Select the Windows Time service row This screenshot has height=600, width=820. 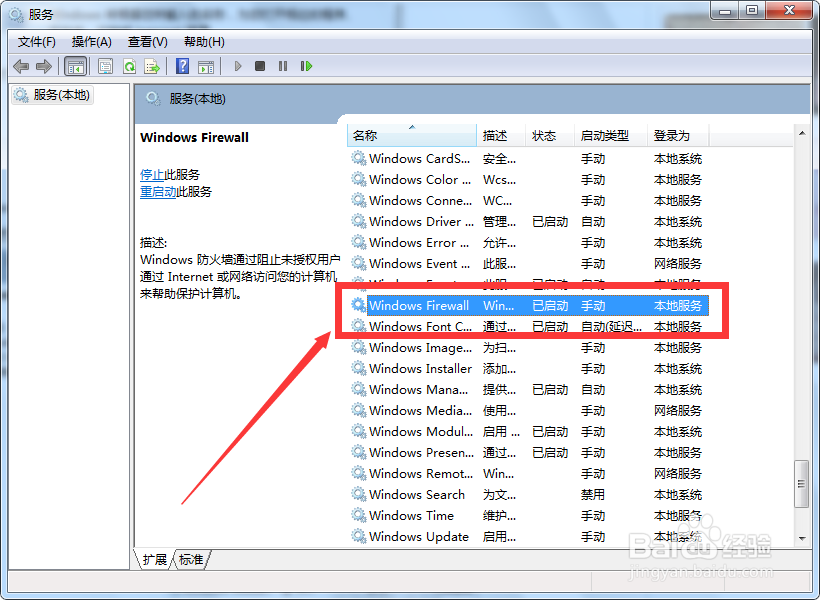pyautogui.click(x=528, y=515)
